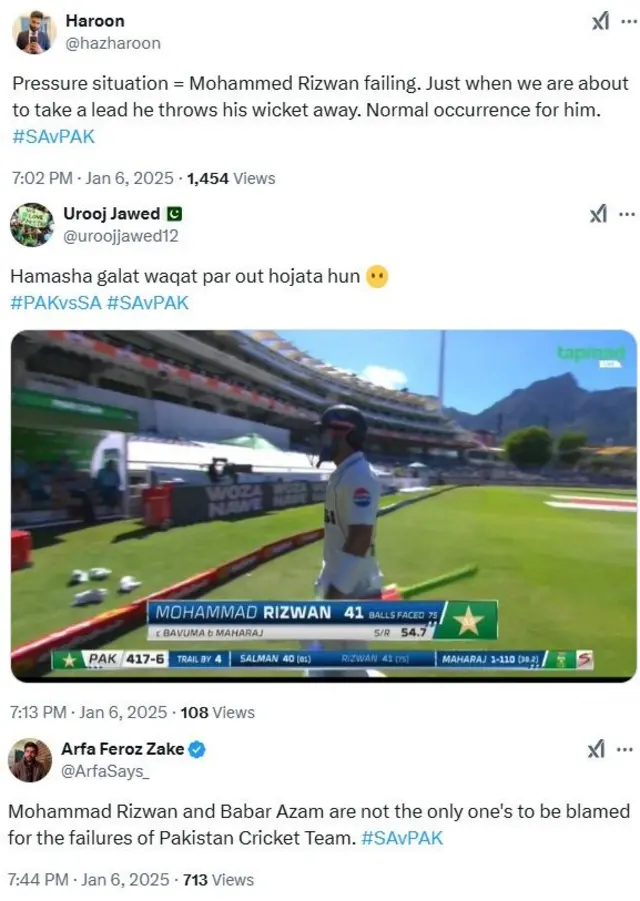Open Urooj Jawed's profile avatar
640x901 pixels.
click(x=32, y=224)
